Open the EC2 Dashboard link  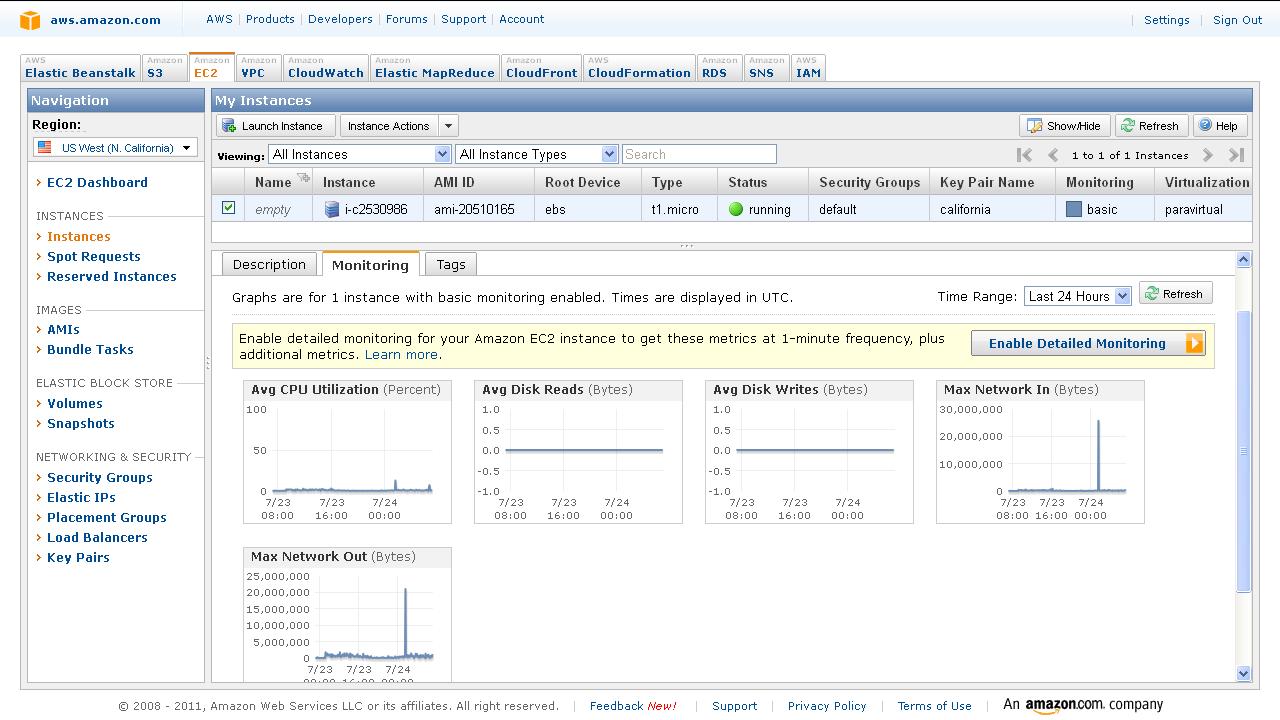[x=97, y=182]
